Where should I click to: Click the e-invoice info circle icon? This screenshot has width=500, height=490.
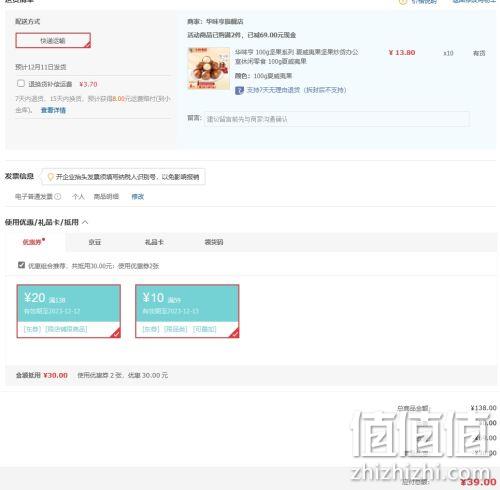(58, 196)
